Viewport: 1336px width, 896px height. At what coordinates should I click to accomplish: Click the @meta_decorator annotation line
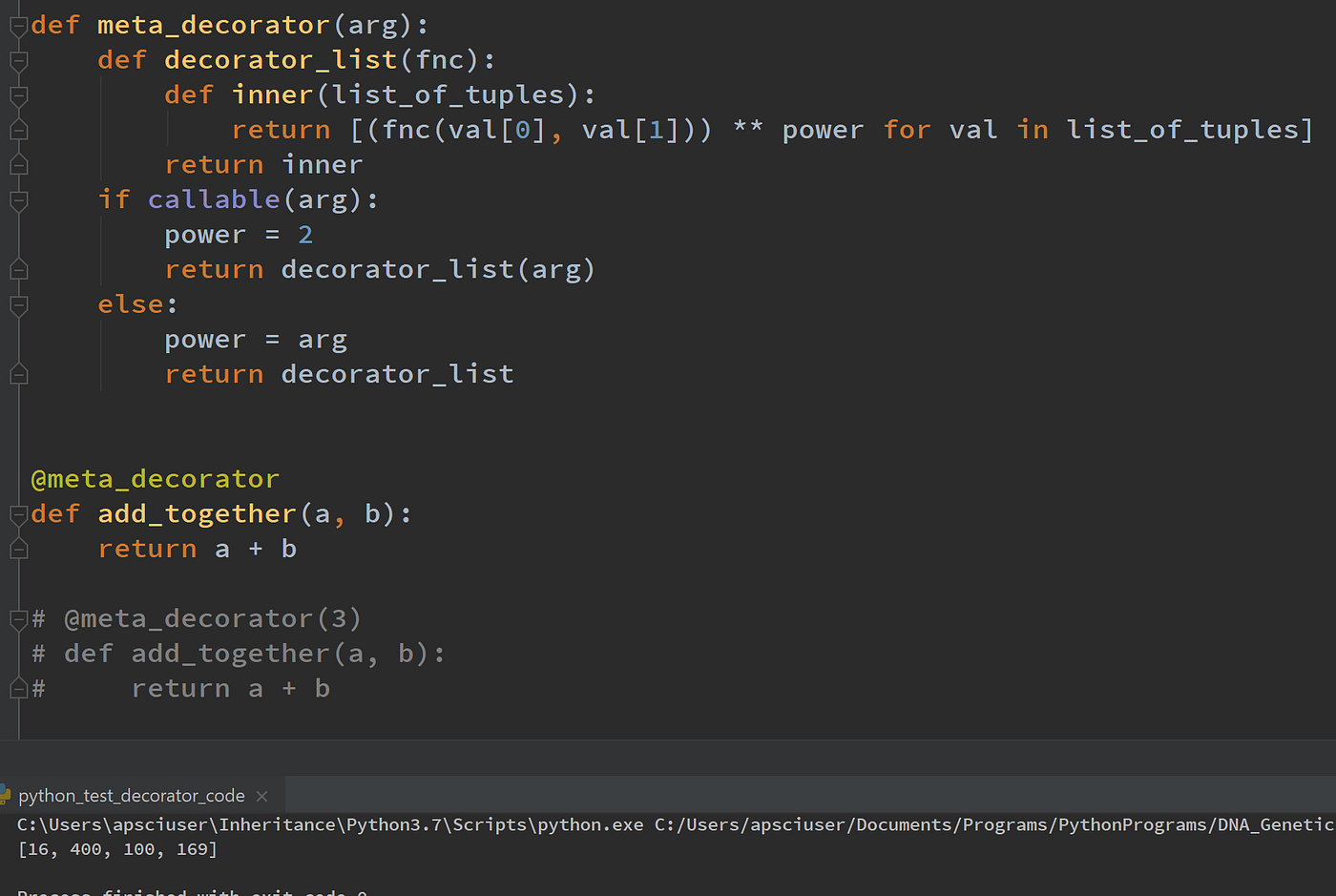(x=155, y=478)
